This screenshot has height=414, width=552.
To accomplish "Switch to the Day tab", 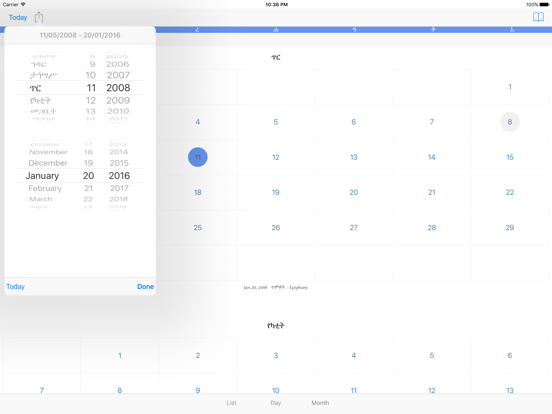I will 276,403.
